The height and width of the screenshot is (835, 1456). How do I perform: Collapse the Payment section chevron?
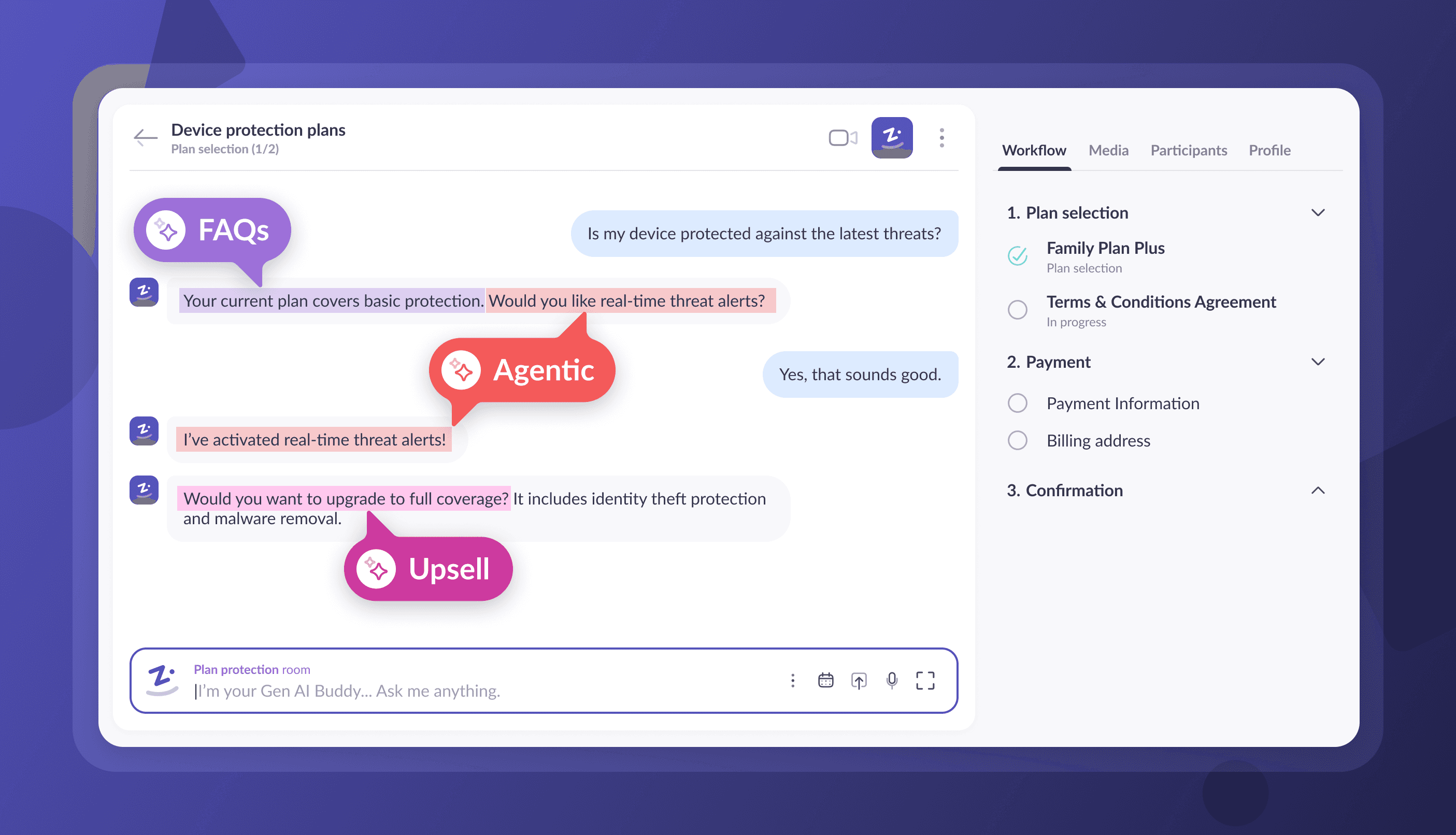(x=1318, y=362)
